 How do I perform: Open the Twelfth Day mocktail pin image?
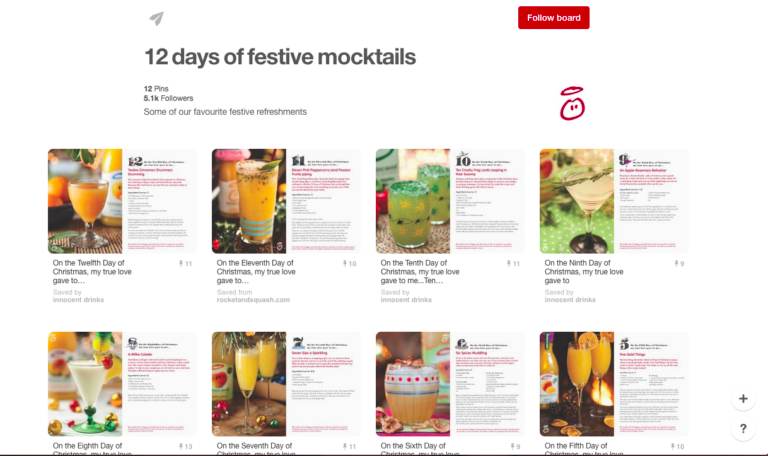coord(122,201)
